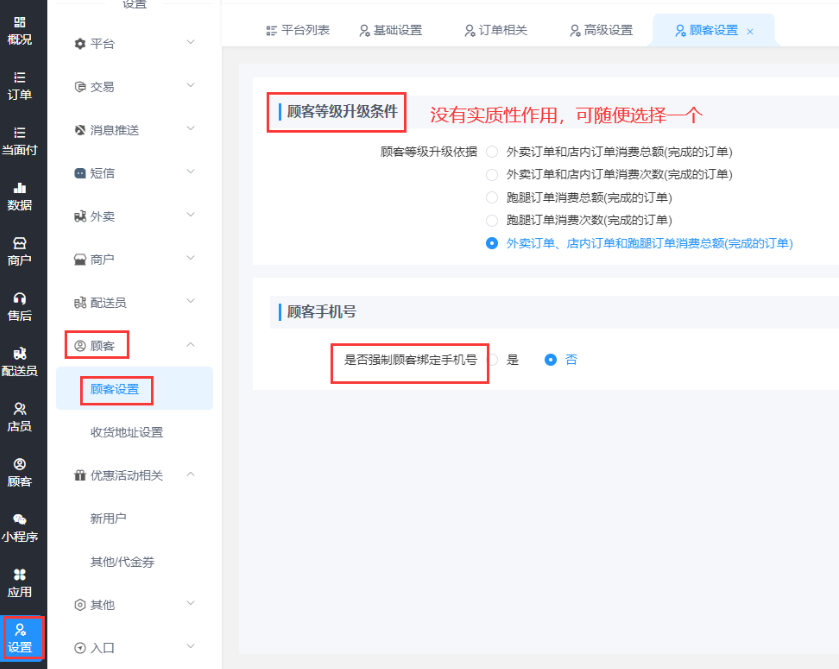The image size is (839, 669).
Task: Click the 配送员 icon in the settings menu
Action: point(80,303)
